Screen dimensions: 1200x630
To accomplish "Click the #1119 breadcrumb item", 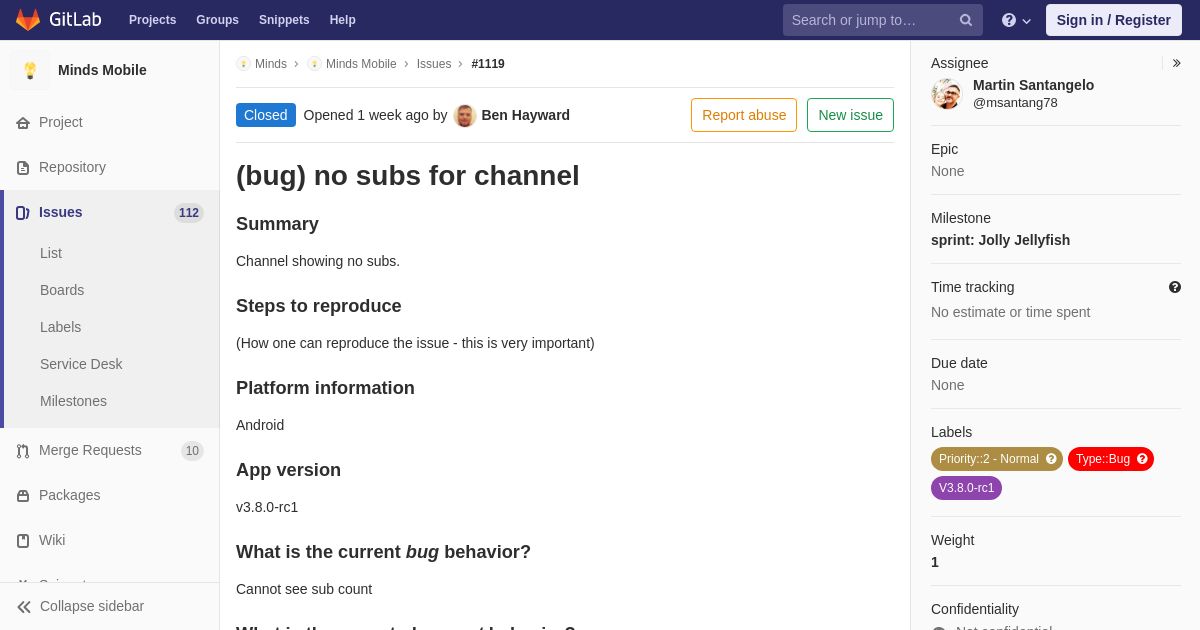I will point(488,64).
